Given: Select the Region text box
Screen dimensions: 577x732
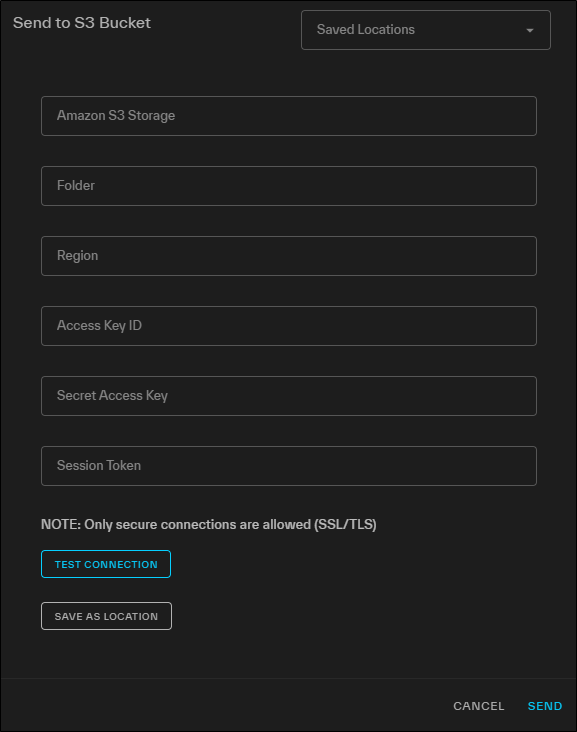Looking at the screenshot, I should 289,256.
